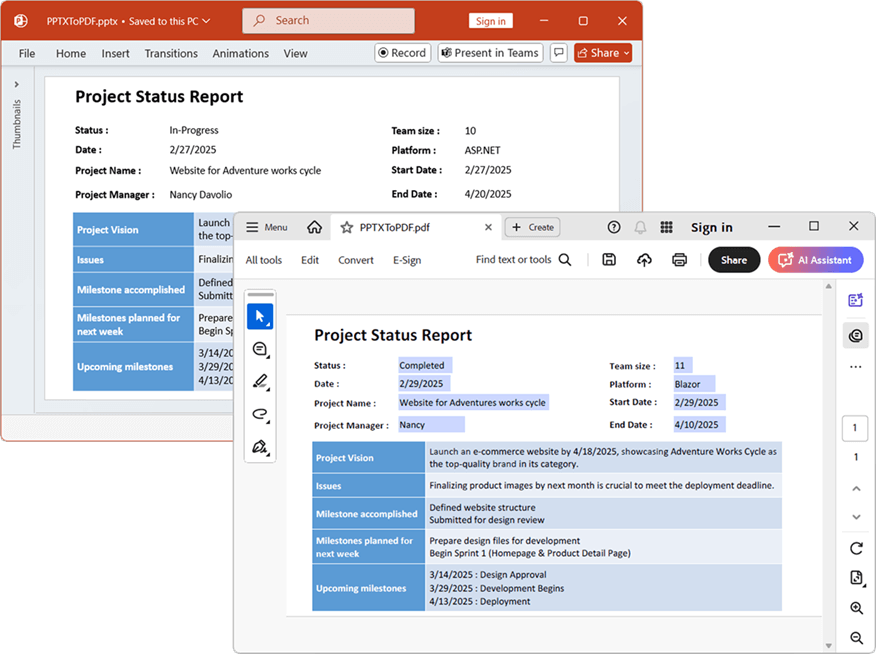The image size is (876, 654).
Task: Open the E-Sign menu
Action: 407,260
